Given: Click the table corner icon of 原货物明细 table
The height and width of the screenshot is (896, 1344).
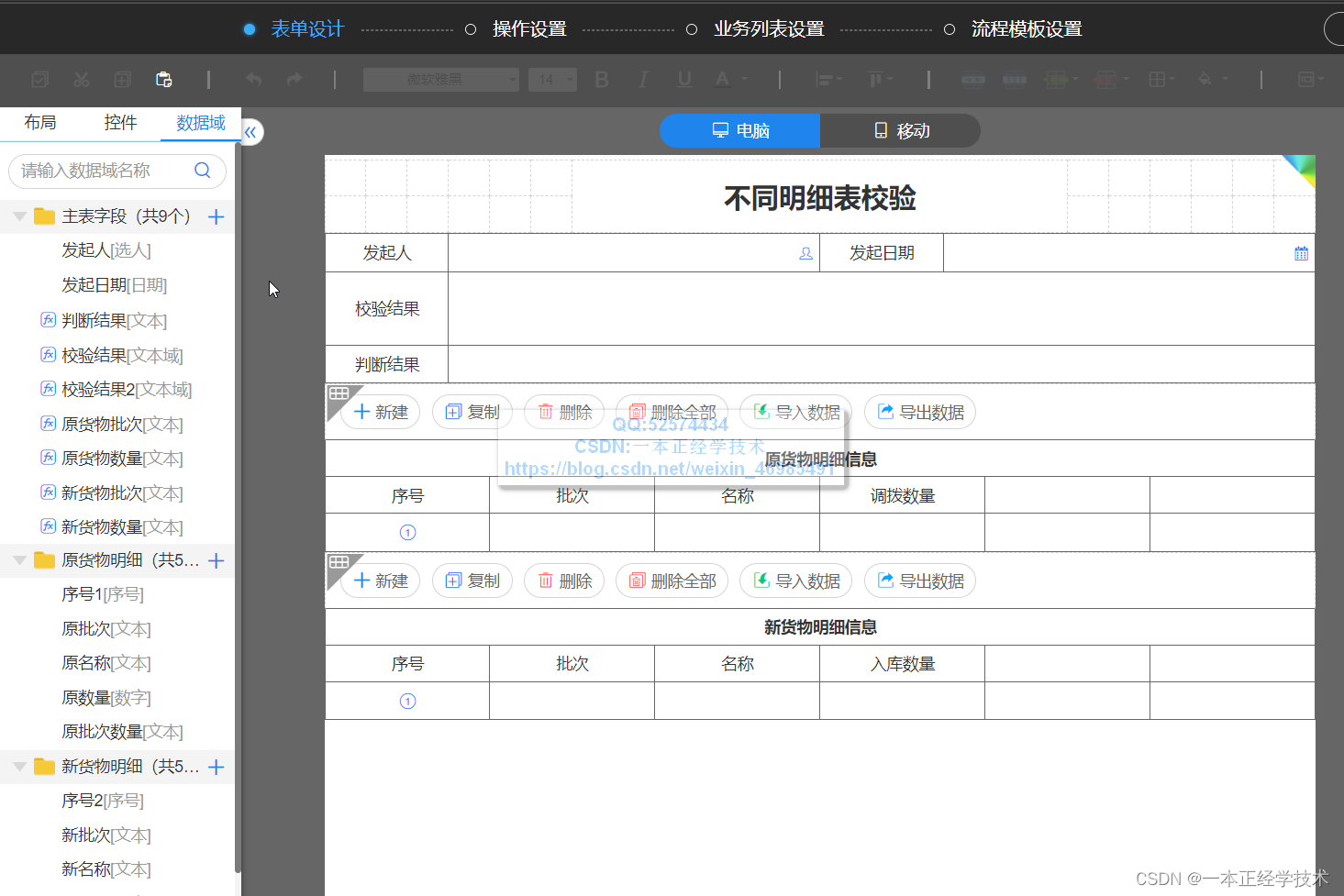Looking at the screenshot, I should tap(339, 394).
